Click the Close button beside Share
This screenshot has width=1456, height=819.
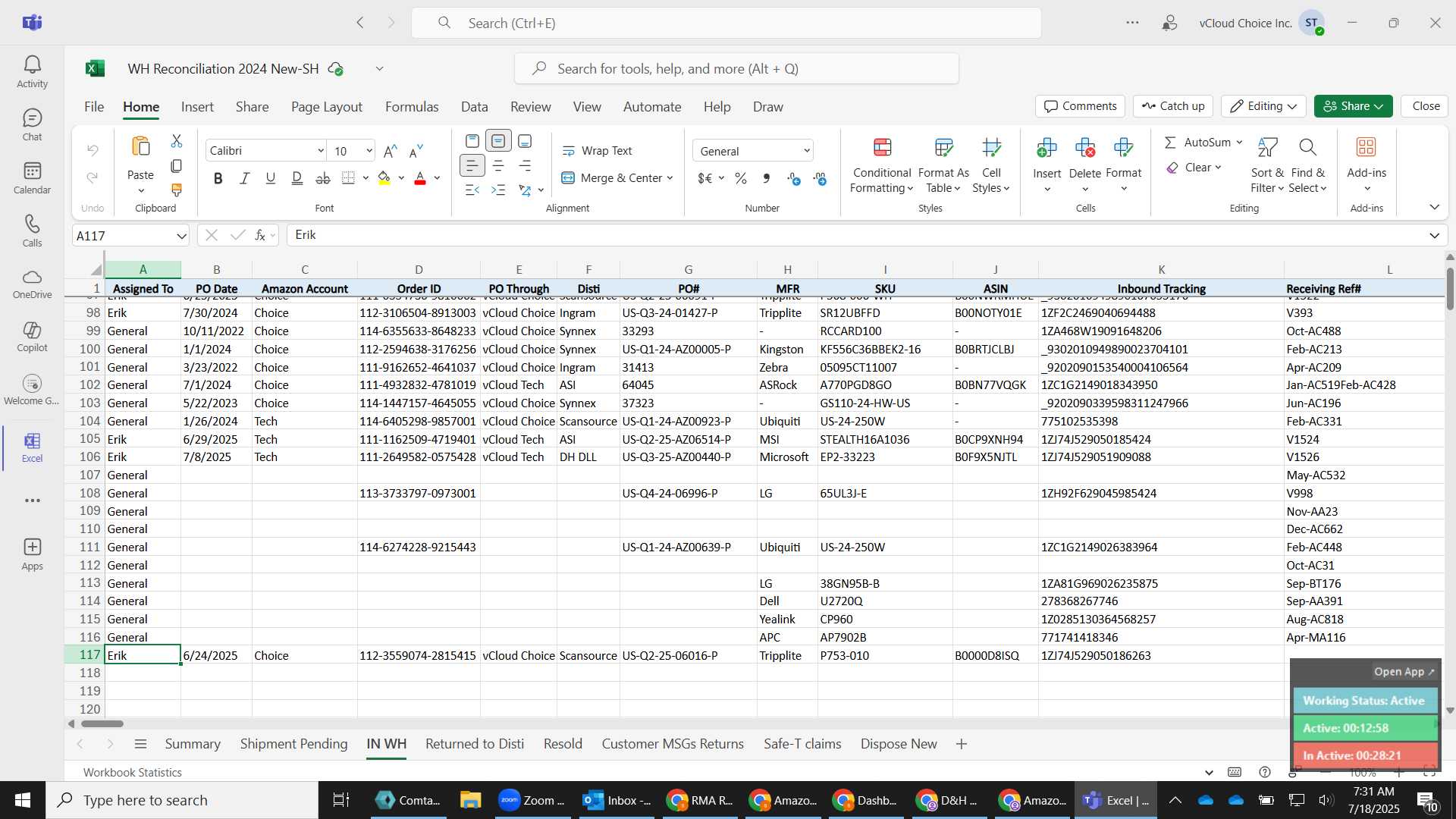coord(1426,106)
